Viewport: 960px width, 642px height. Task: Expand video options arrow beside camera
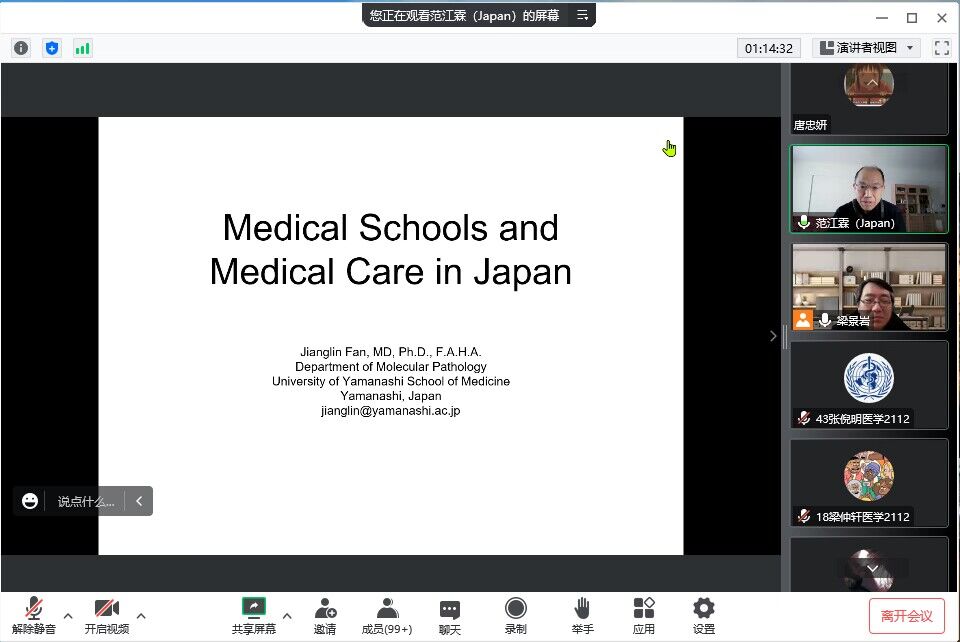point(141,615)
